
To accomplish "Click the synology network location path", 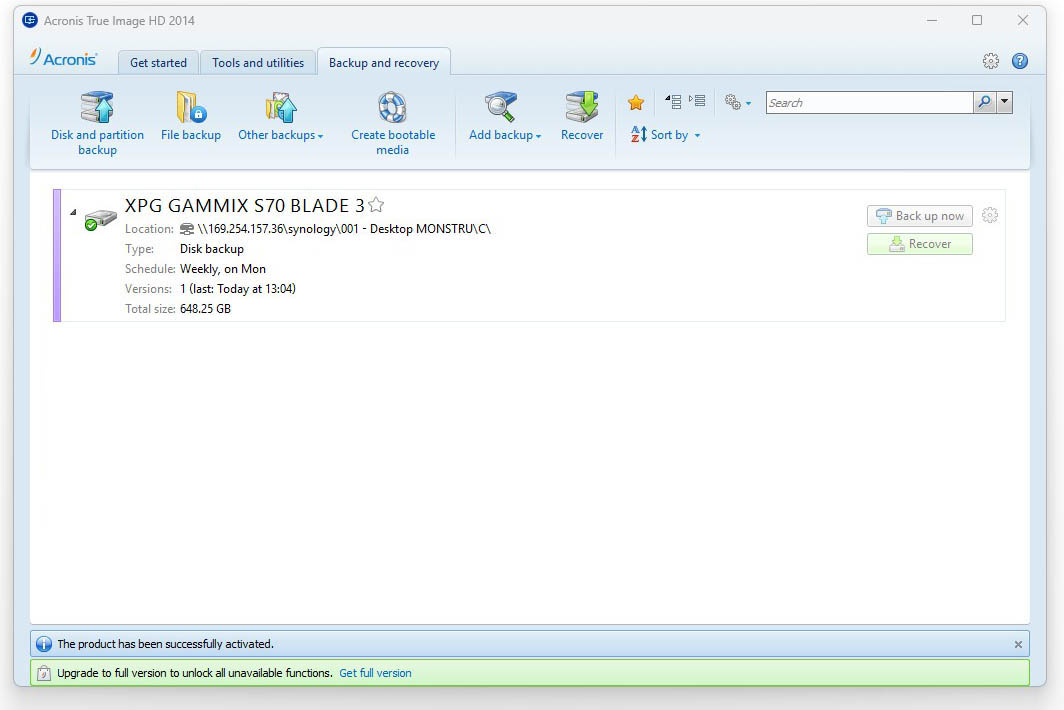I will pyautogui.click(x=344, y=229).
